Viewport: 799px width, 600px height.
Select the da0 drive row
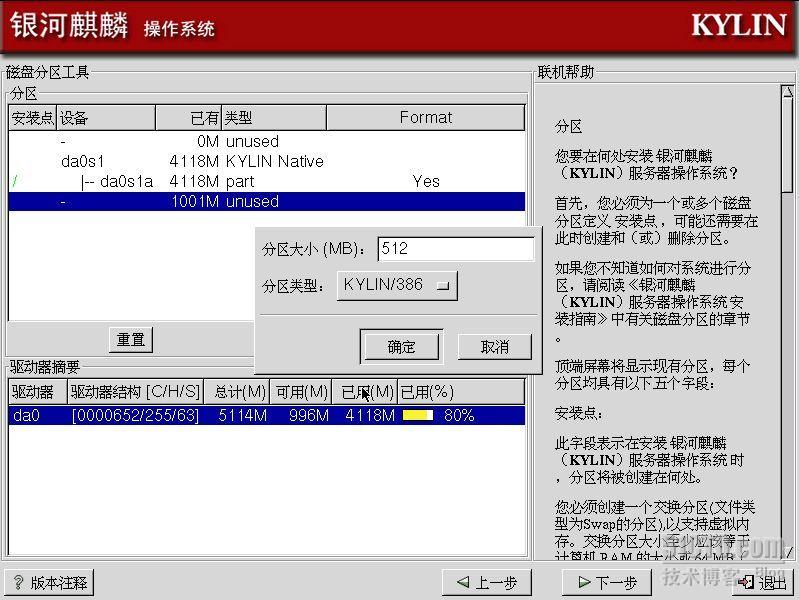[267, 415]
